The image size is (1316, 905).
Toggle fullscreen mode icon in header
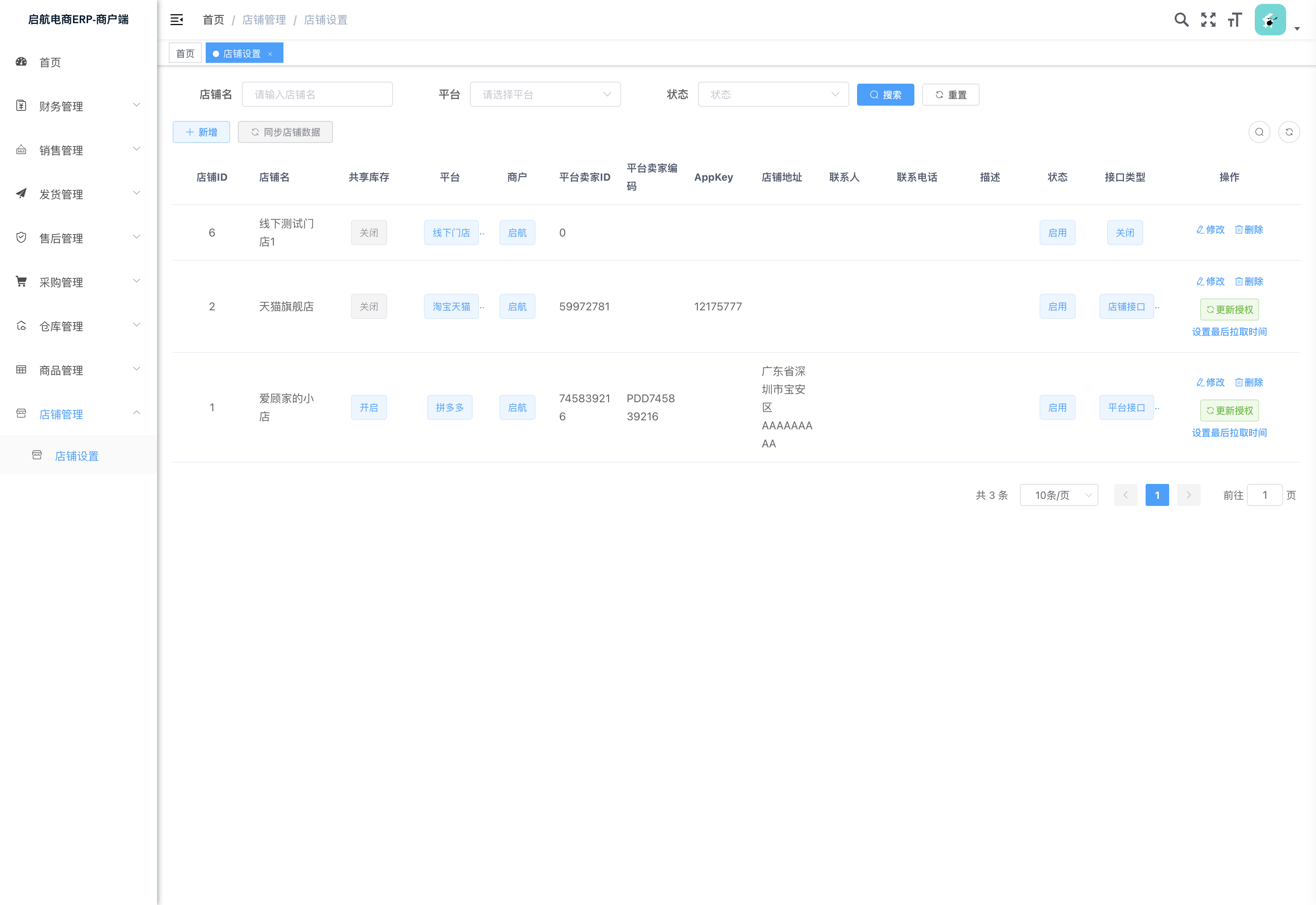coord(1208,20)
